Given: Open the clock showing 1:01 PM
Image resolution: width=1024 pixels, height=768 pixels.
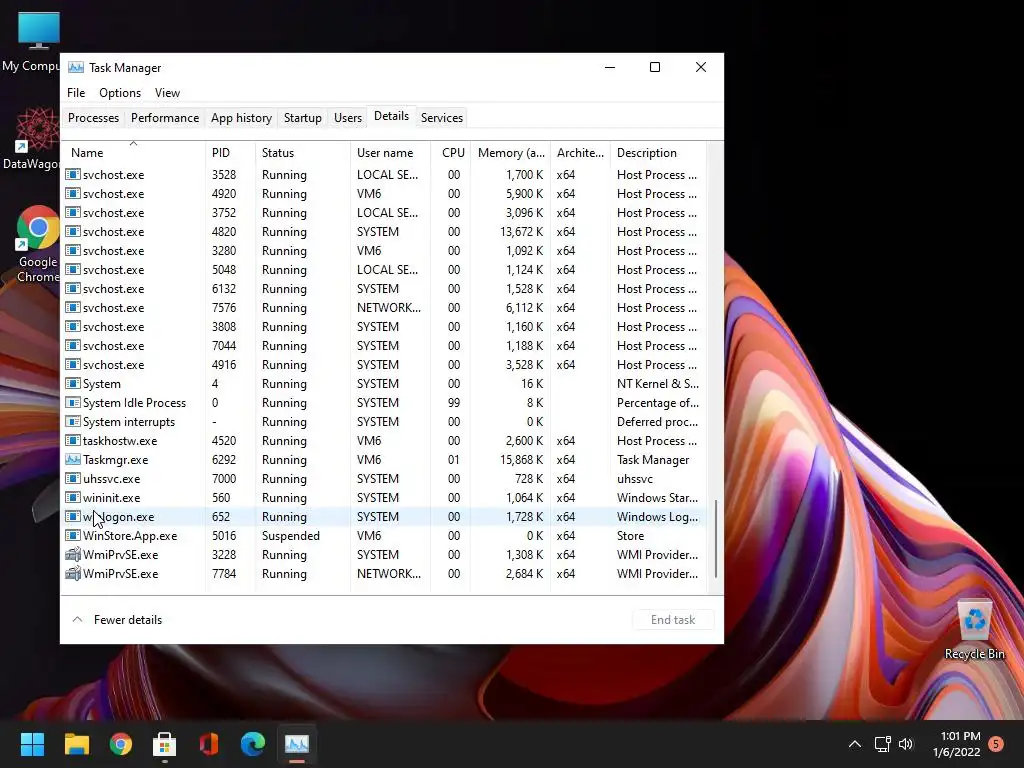Looking at the screenshot, I should click(957, 744).
